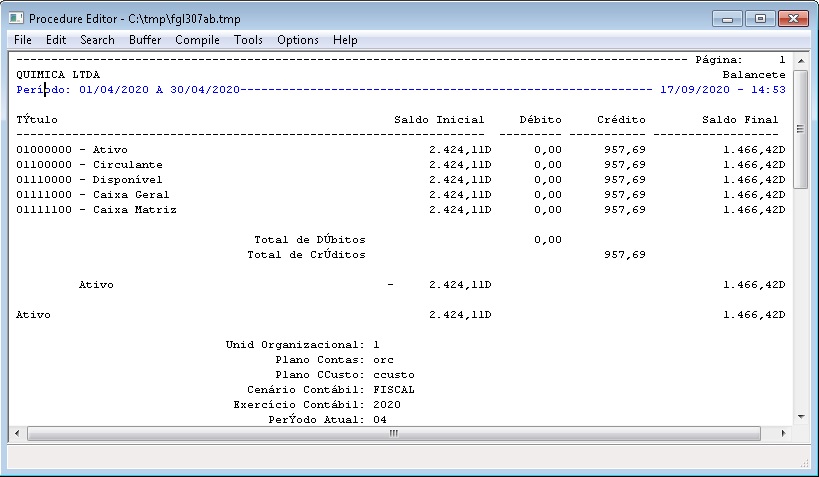Click the Procedure Editor title bar icon
The height and width of the screenshot is (477, 819).
pyautogui.click(x=16, y=18)
